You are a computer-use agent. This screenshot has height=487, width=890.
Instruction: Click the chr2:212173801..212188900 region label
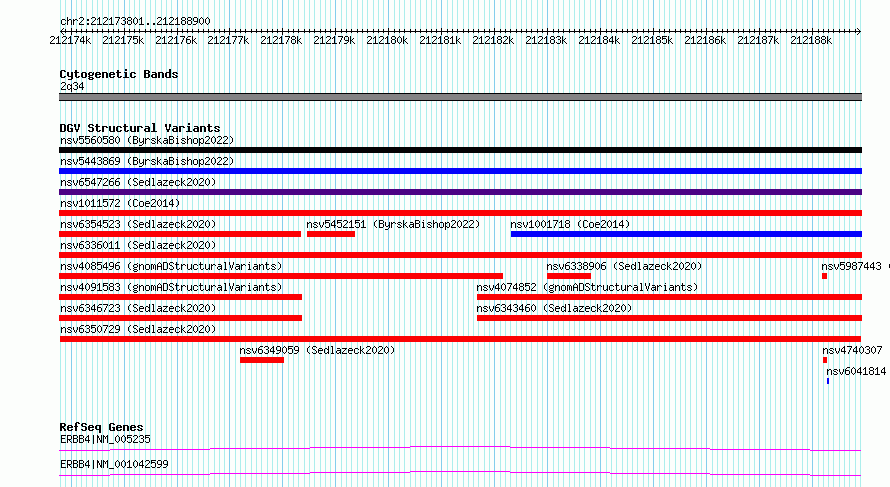tap(135, 21)
